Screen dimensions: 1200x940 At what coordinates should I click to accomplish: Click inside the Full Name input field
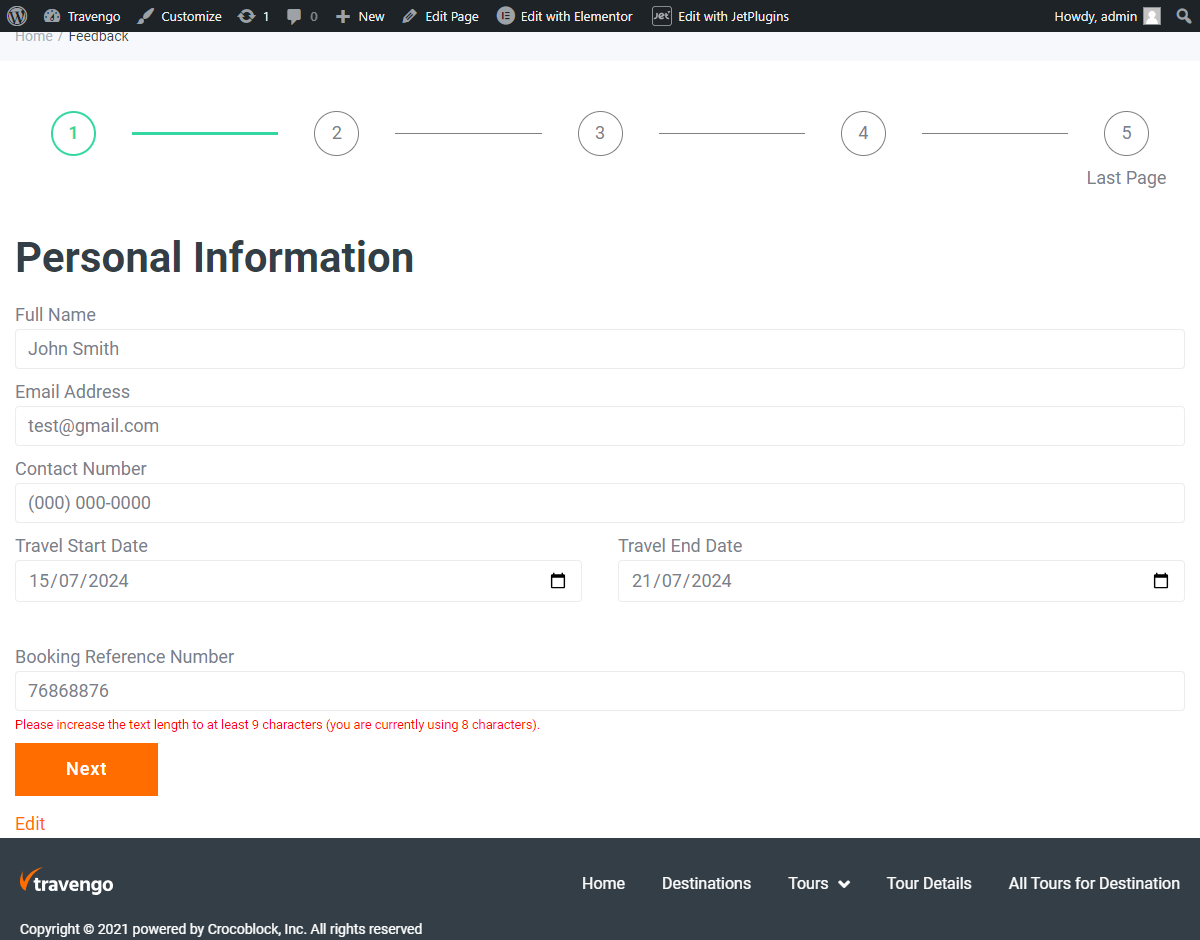pos(600,348)
